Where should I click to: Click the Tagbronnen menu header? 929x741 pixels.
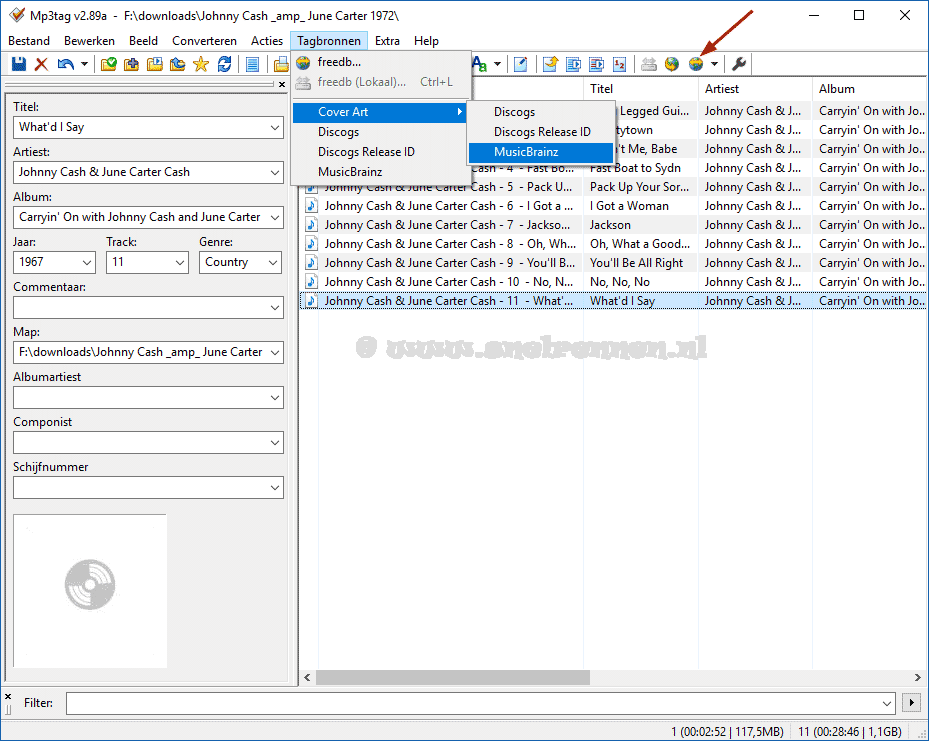(329, 41)
